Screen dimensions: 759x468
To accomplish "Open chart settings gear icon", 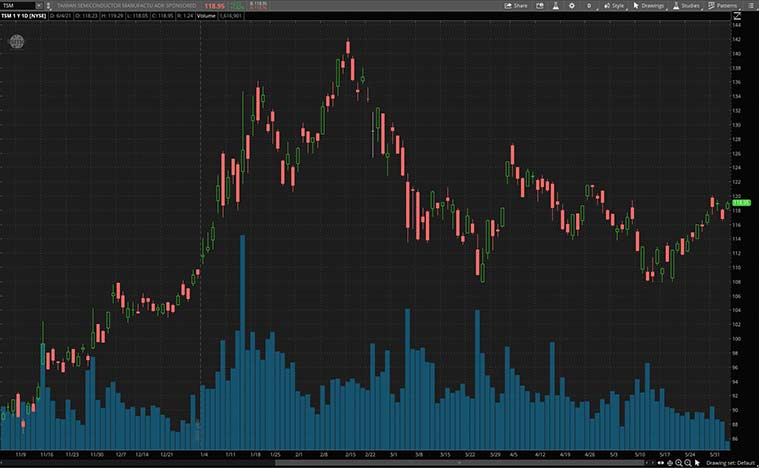I will point(572,6).
